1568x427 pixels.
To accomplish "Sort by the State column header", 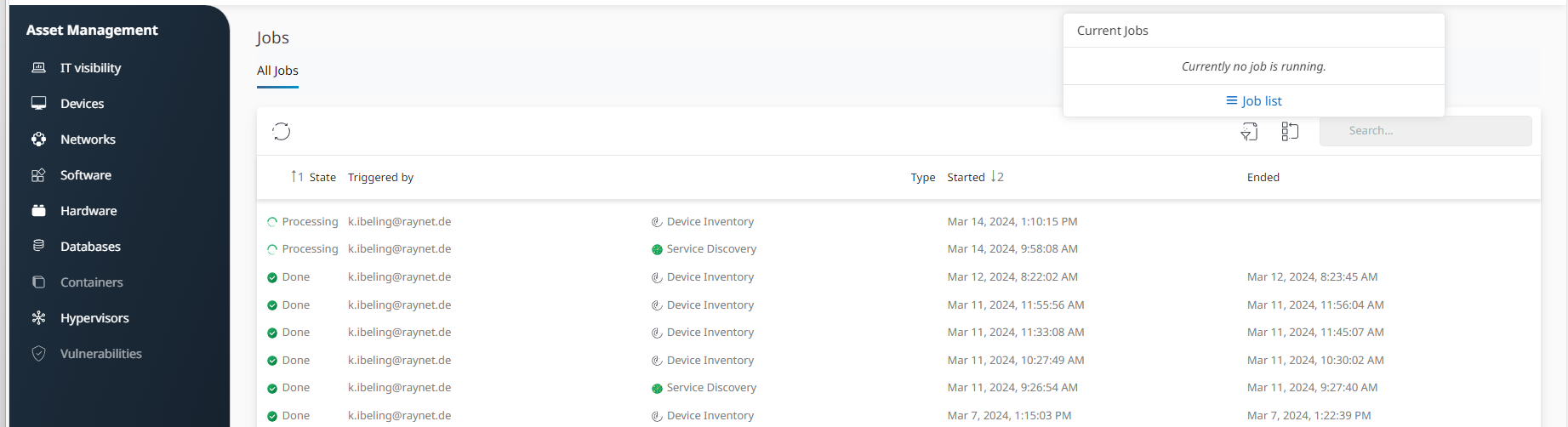I will (322, 177).
